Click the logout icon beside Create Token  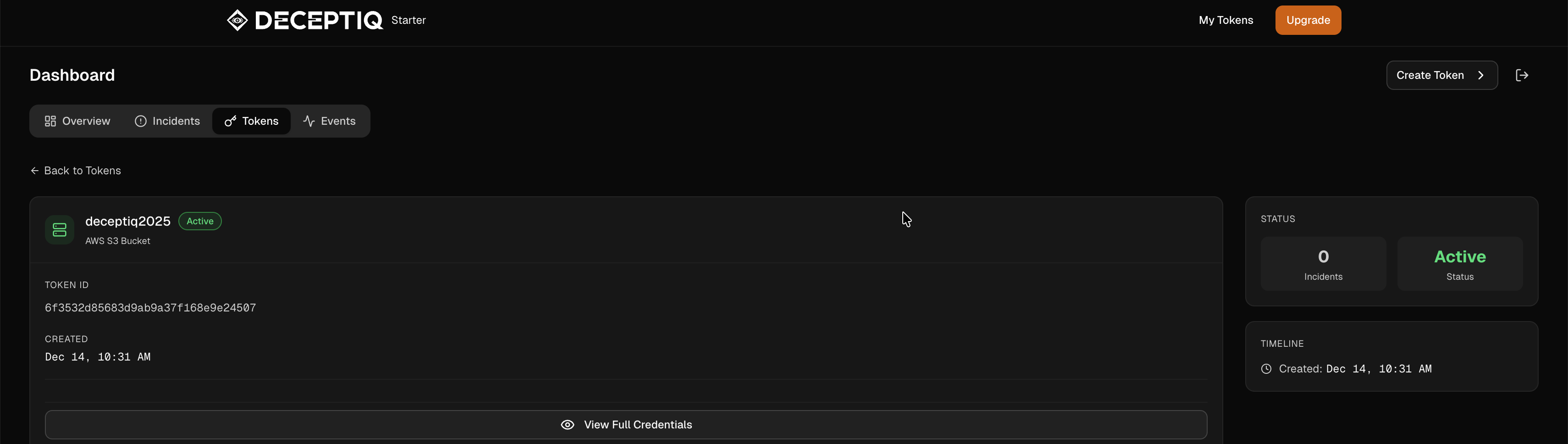pyautogui.click(x=1521, y=75)
